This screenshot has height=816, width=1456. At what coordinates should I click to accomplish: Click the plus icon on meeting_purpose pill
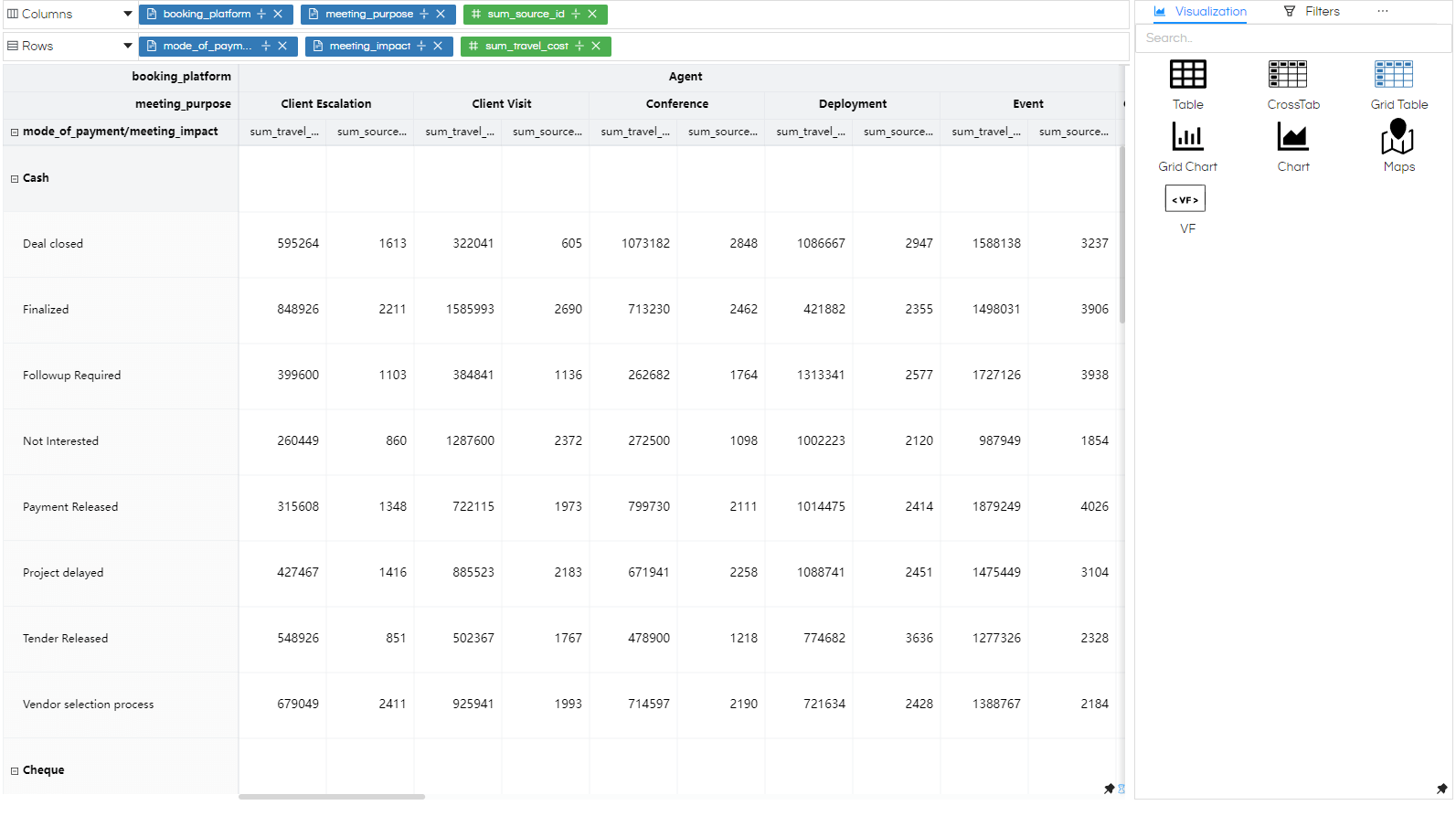tap(424, 15)
